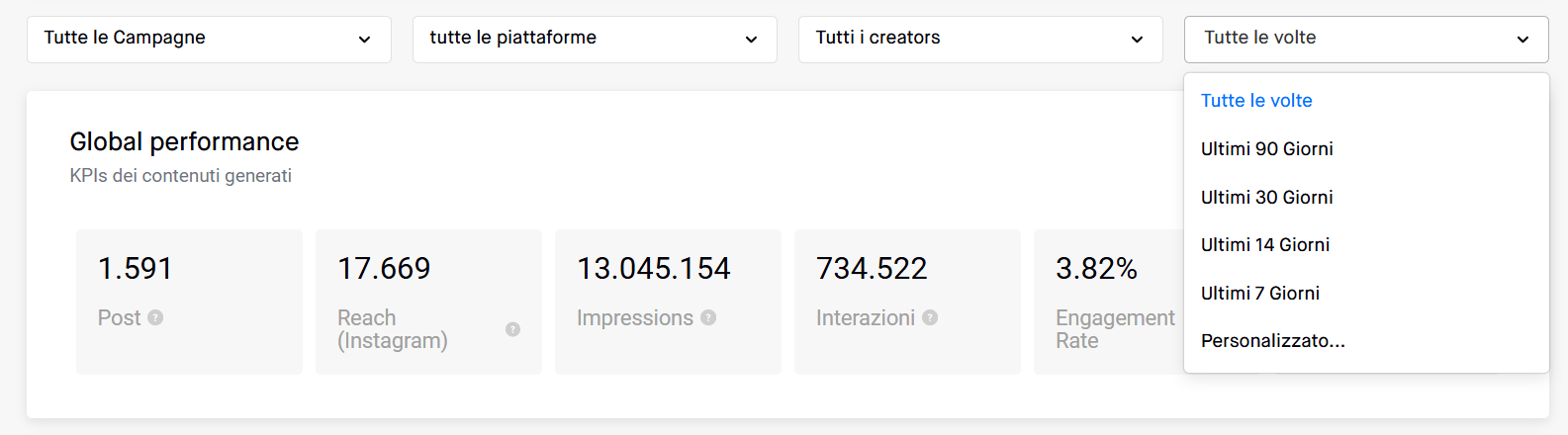Click the help icon next to Post

(155, 317)
